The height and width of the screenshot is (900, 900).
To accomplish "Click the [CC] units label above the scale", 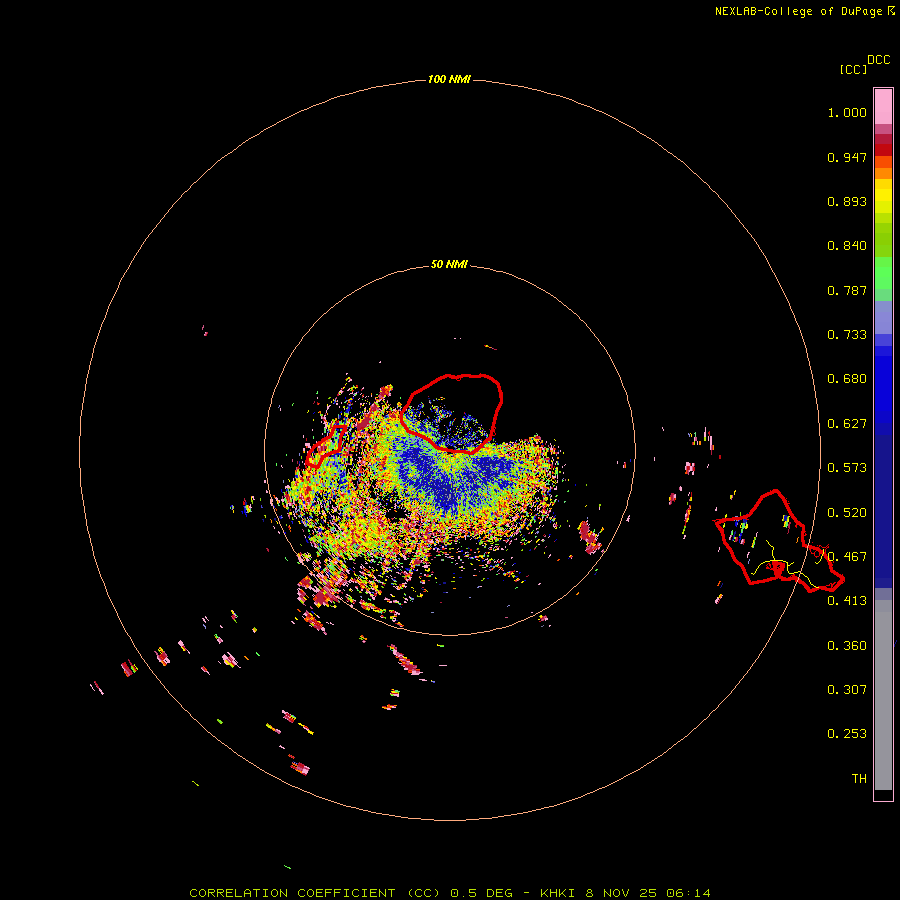I will point(853,69).
